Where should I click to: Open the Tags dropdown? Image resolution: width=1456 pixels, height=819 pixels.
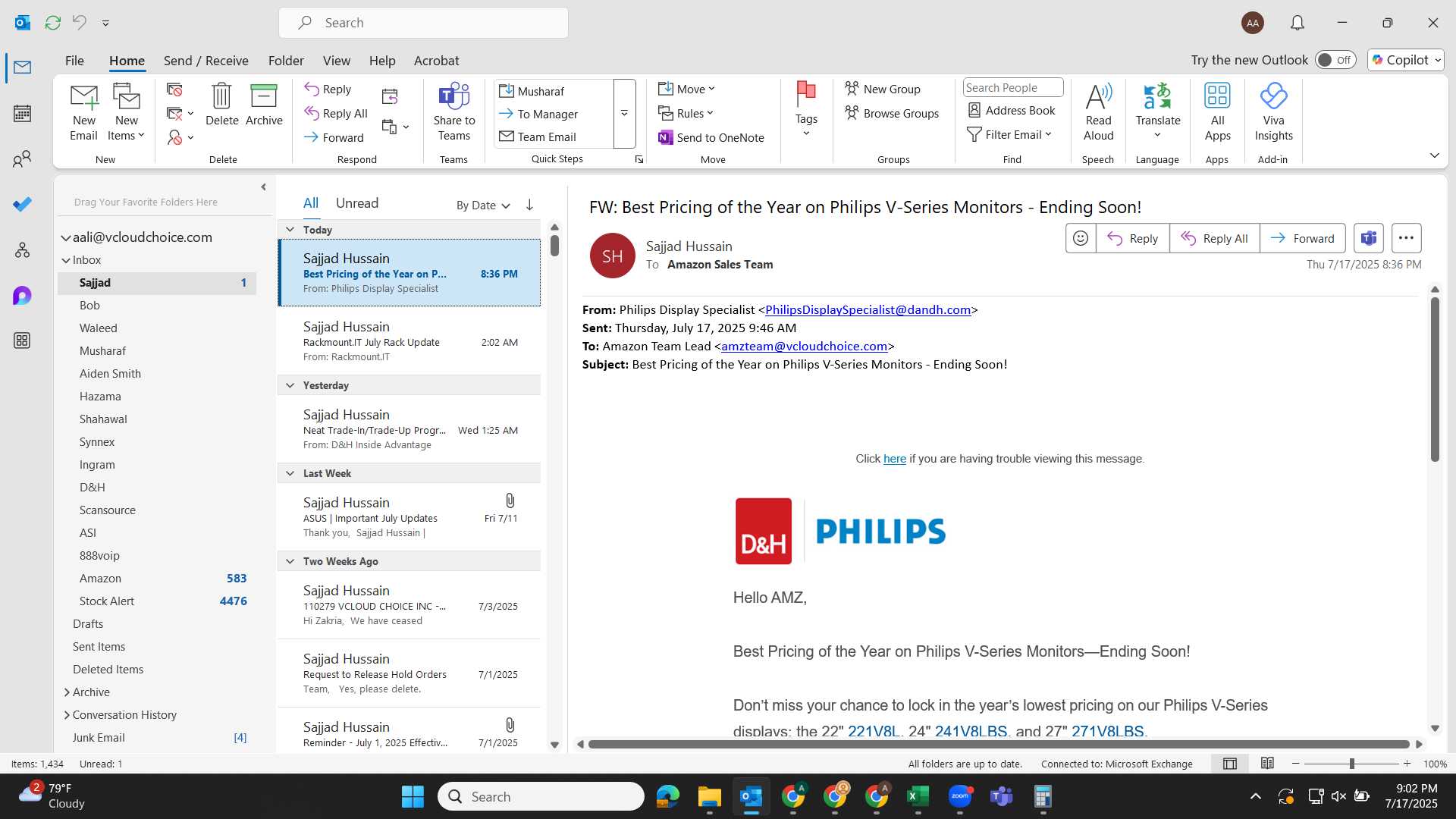coord(806,111)
